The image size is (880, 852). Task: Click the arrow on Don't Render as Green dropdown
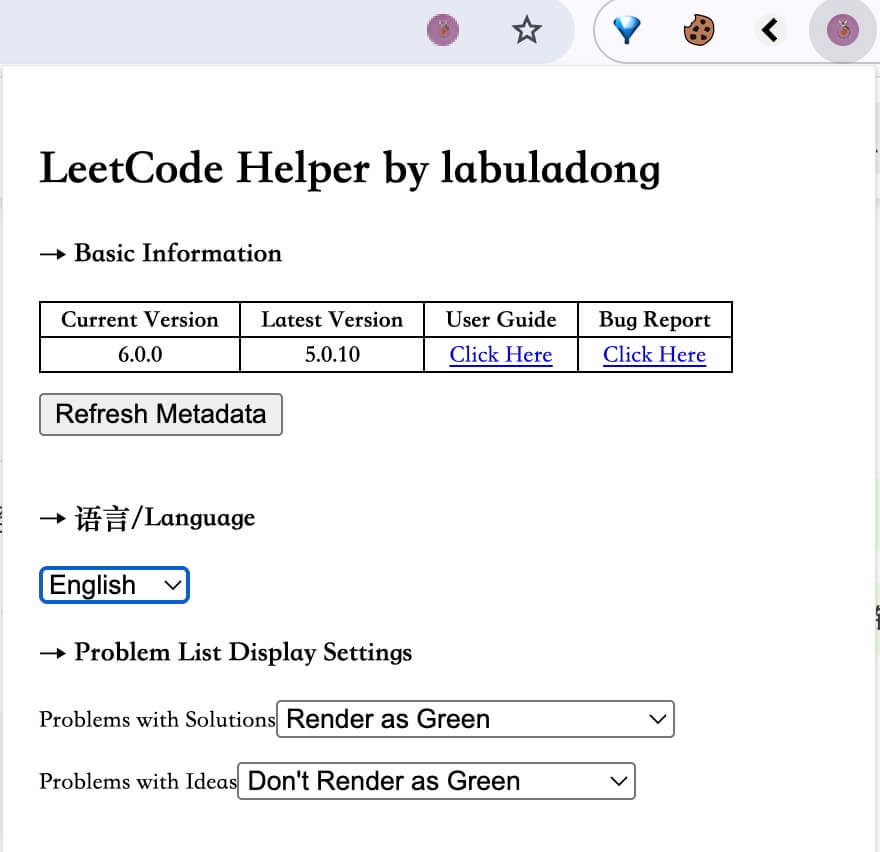pyautogui.click(x=618, y=781)
